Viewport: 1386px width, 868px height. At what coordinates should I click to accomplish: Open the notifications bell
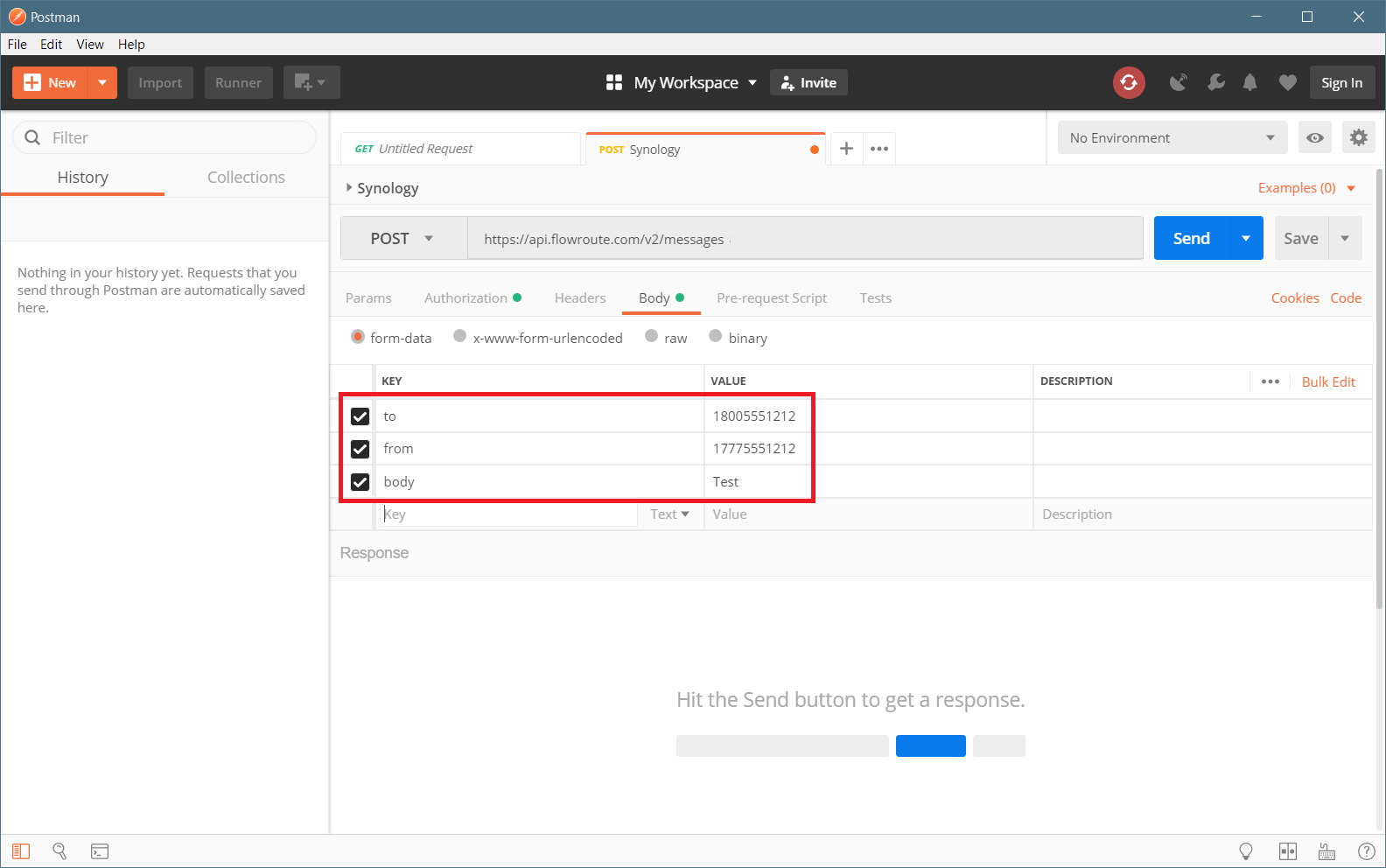pyautogui.click(x=1250, y=82)
